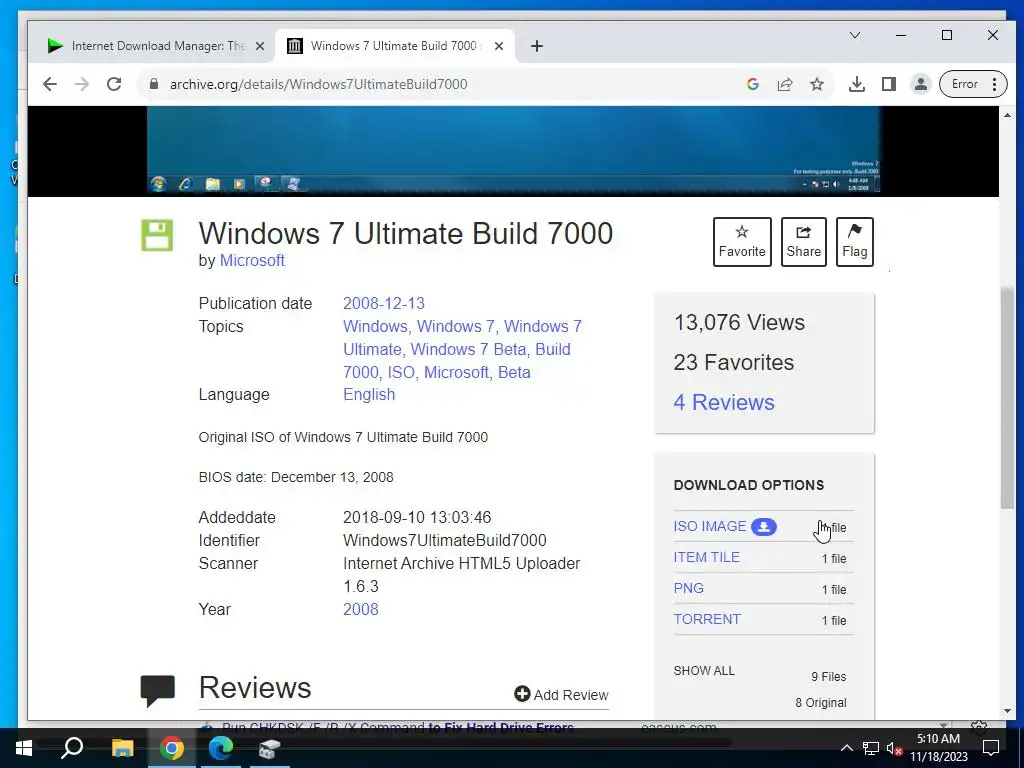This screenshot has height=768, width=1024.
Task: Open network status in system tray
Action: click(871, 748)
